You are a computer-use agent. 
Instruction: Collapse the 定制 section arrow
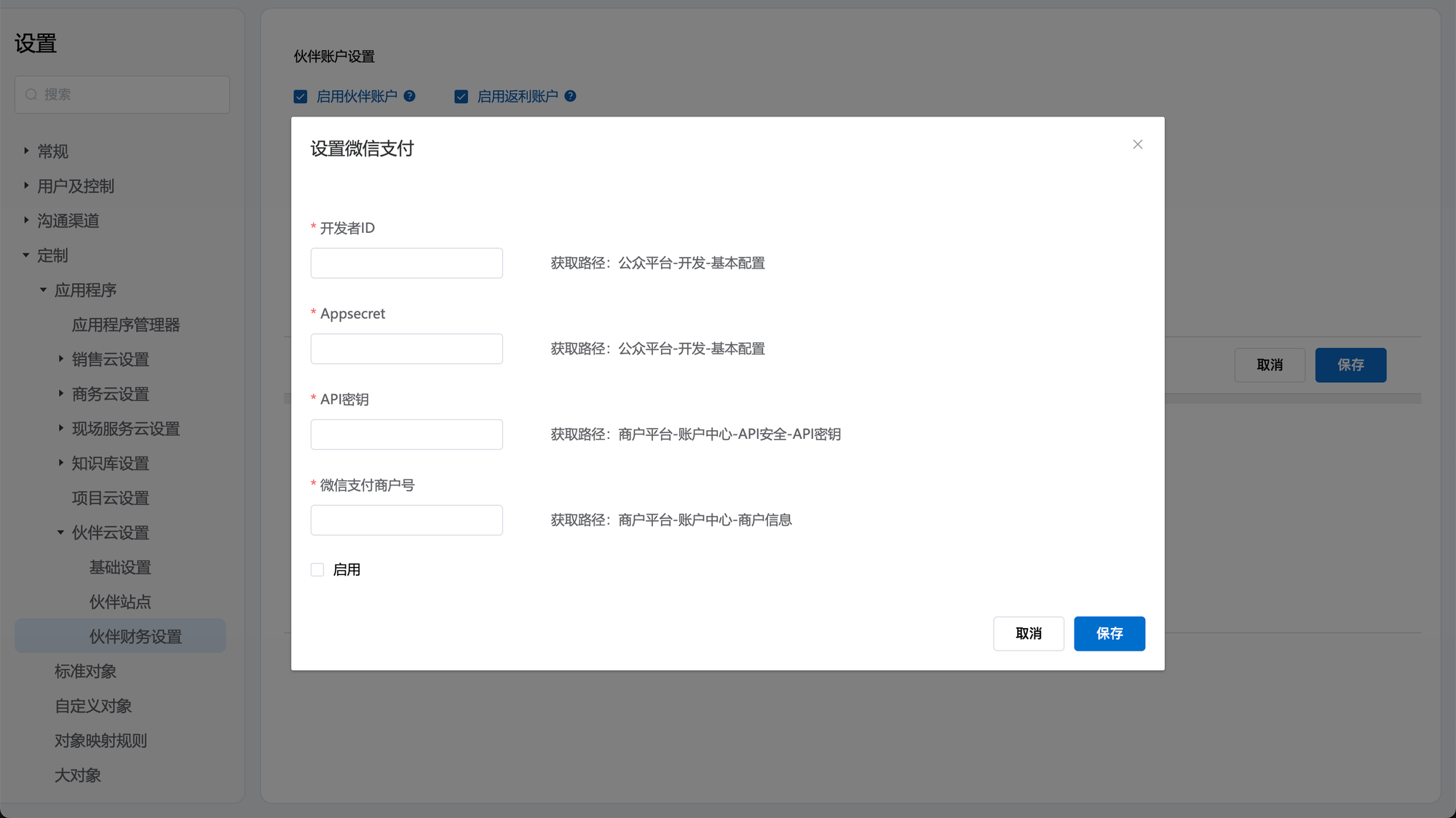pos(26,255)
